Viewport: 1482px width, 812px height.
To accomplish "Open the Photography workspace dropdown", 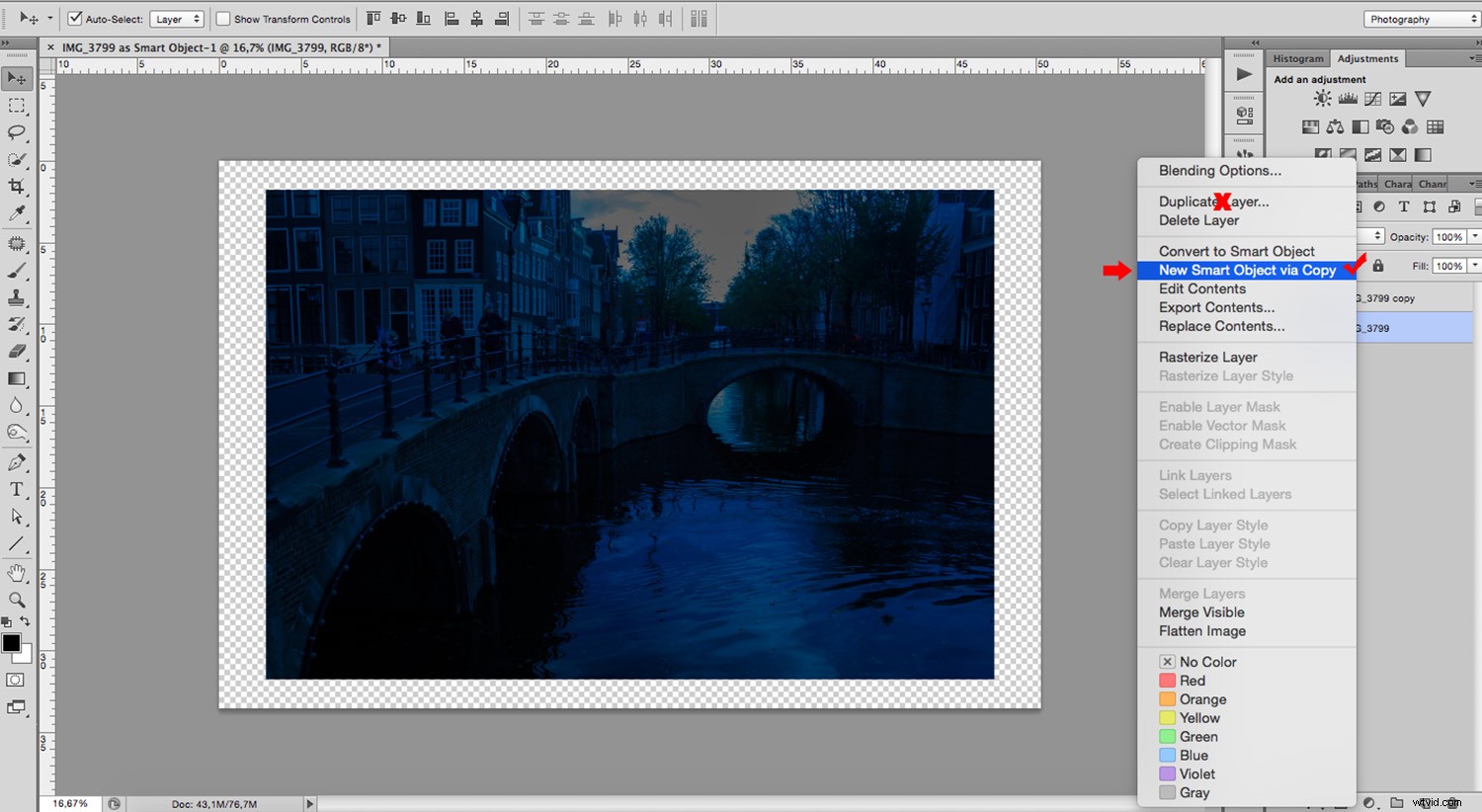I will point(1420,18).
